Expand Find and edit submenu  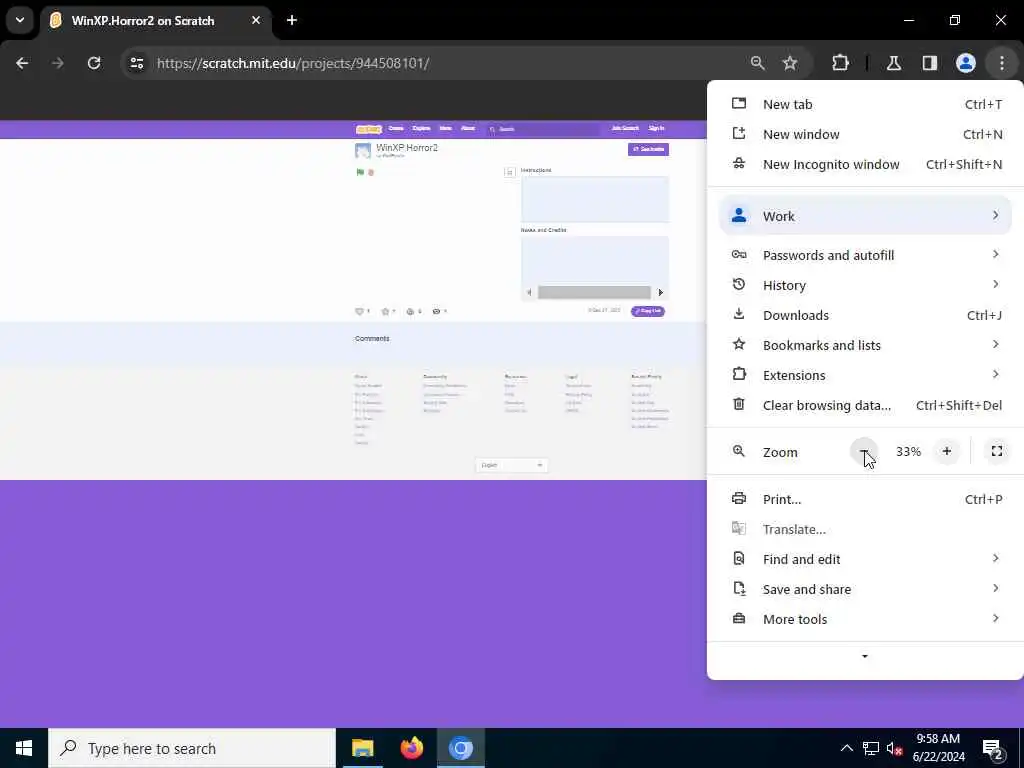[x=865, y=560]
